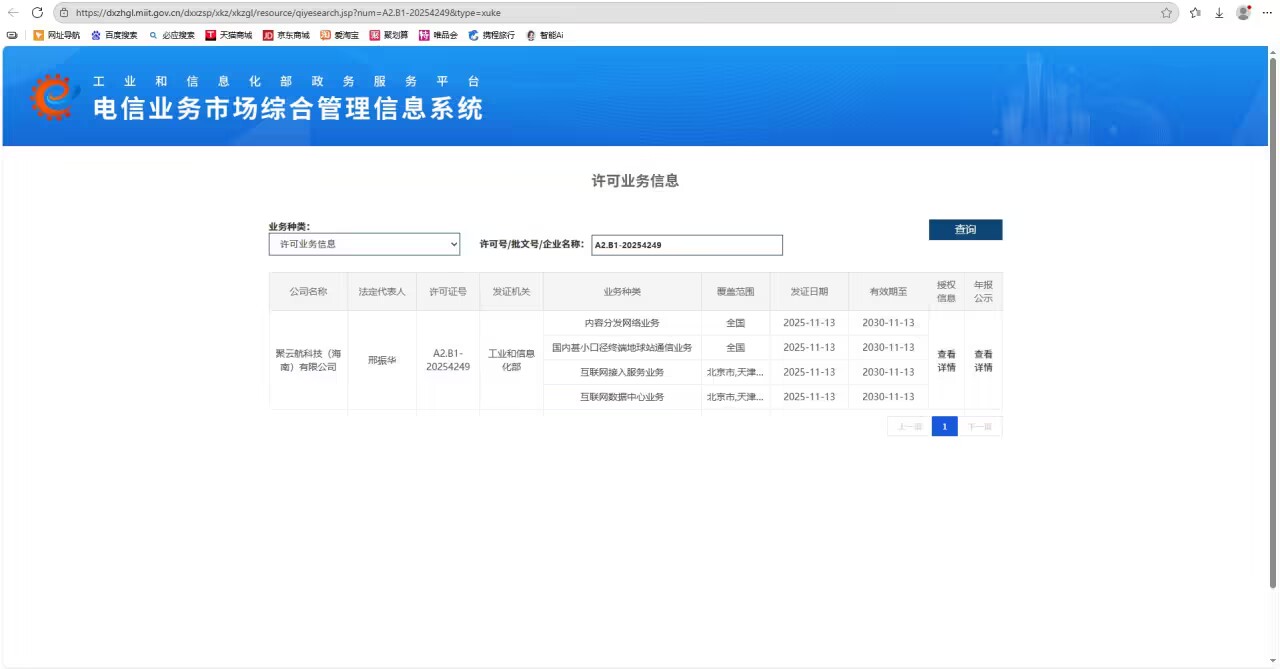Open the 智能Ai bookmark
This screenshot has width=1280, height=669.
[546, 35]
